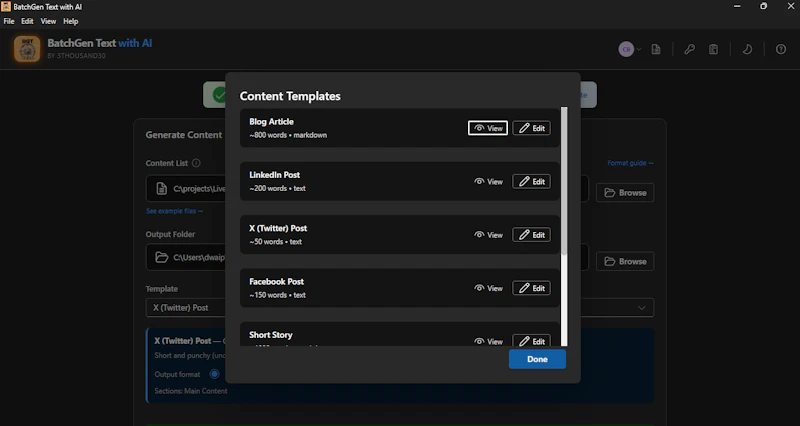This screenshot has width=800, height=426.
Task: Click the BatchGen Text app logo
Action: pos(27,49)
